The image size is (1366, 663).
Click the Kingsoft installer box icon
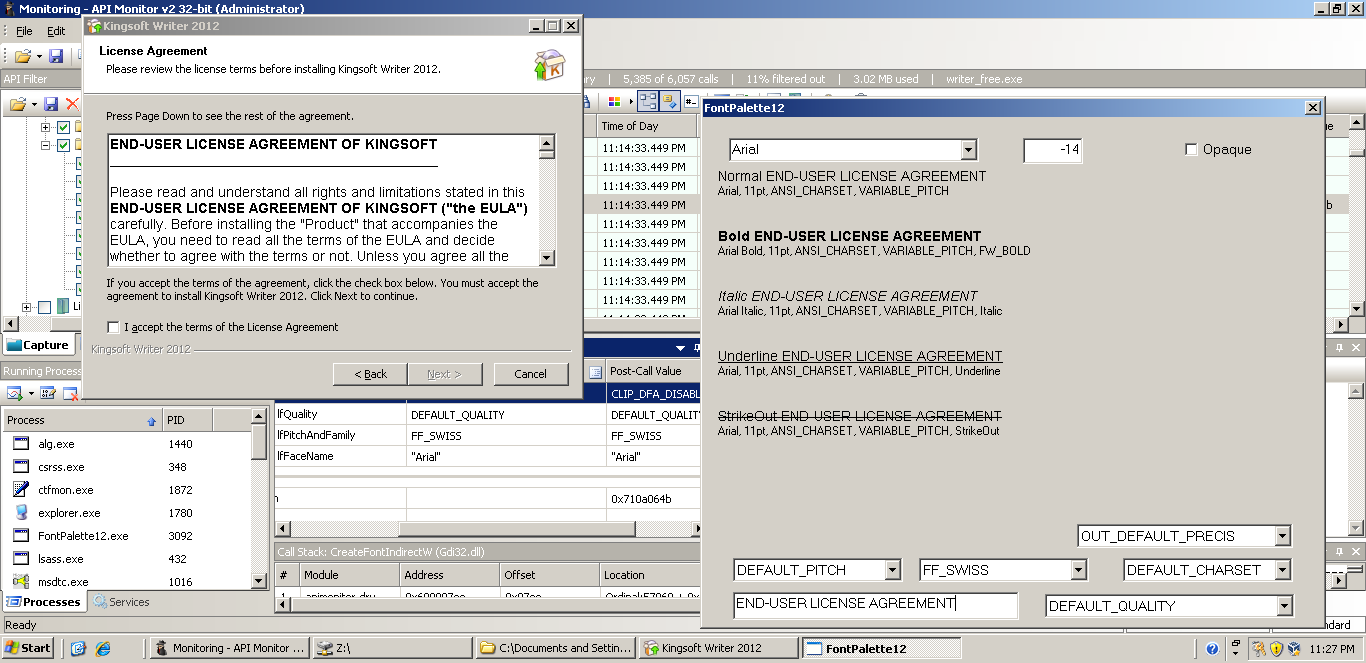549,64
